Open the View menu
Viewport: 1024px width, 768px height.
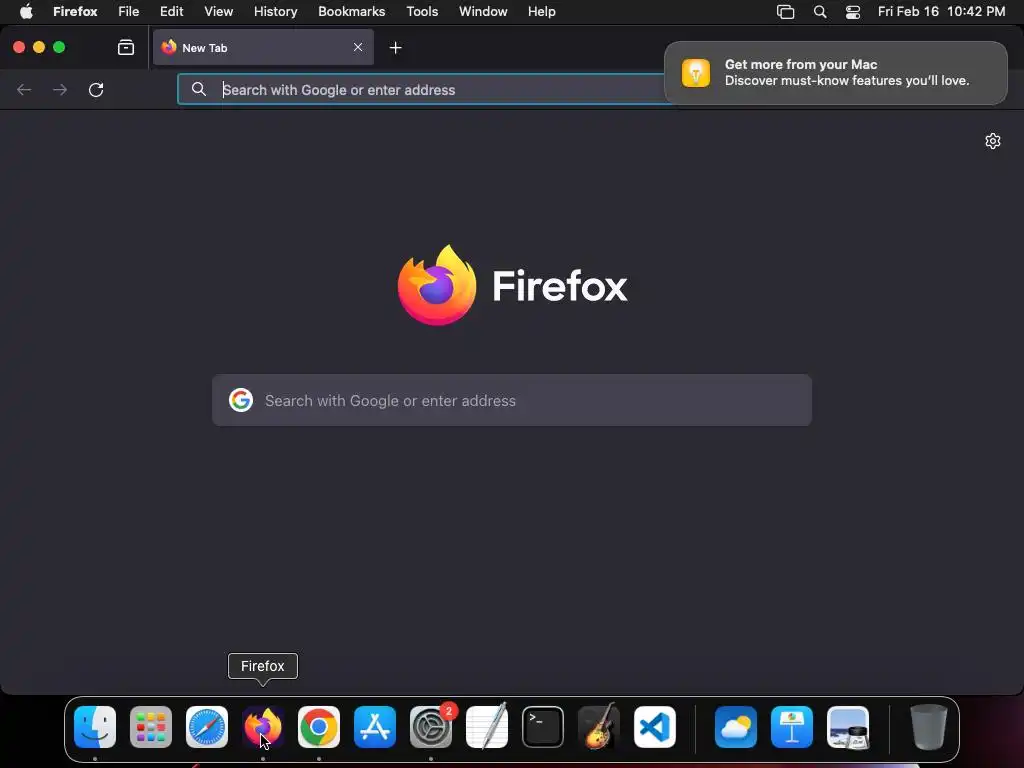(x=218, y=12)
